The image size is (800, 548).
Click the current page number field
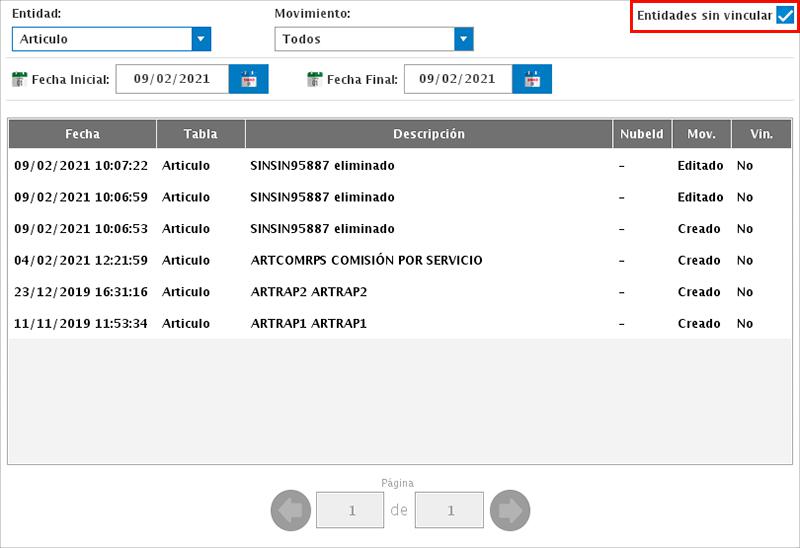pos(350,511)
